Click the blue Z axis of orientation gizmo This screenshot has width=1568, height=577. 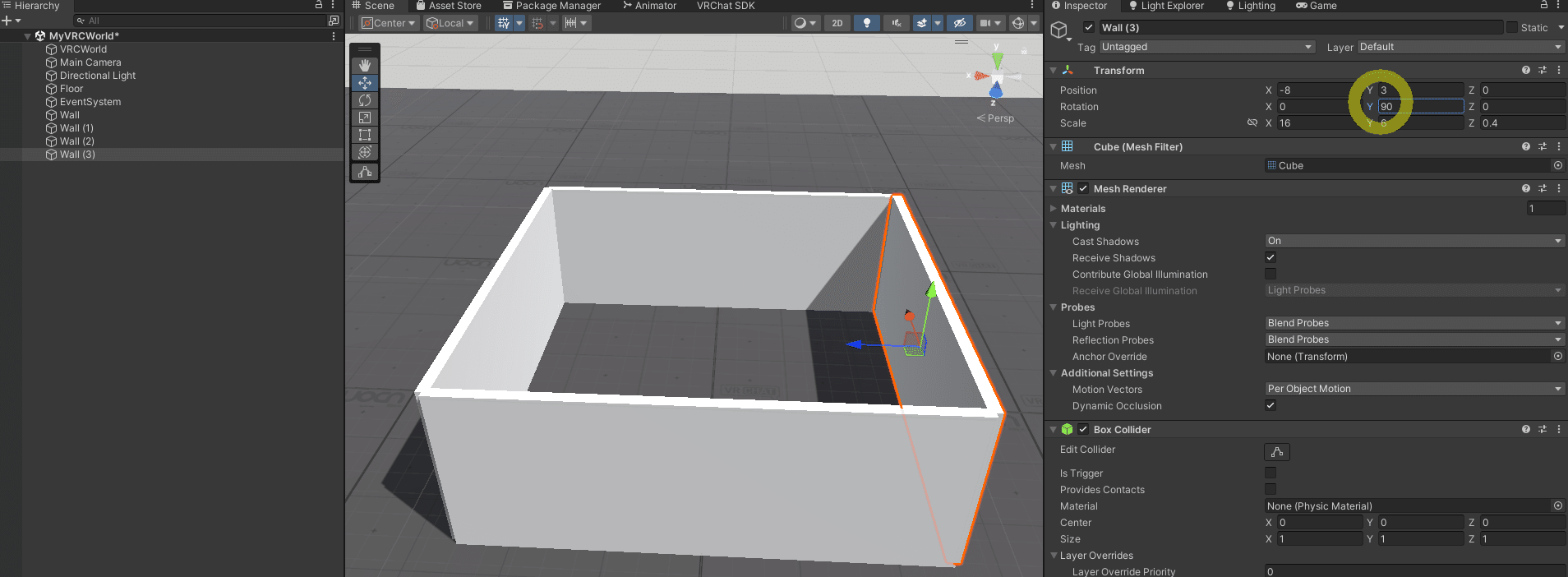(x=996, y=90)
